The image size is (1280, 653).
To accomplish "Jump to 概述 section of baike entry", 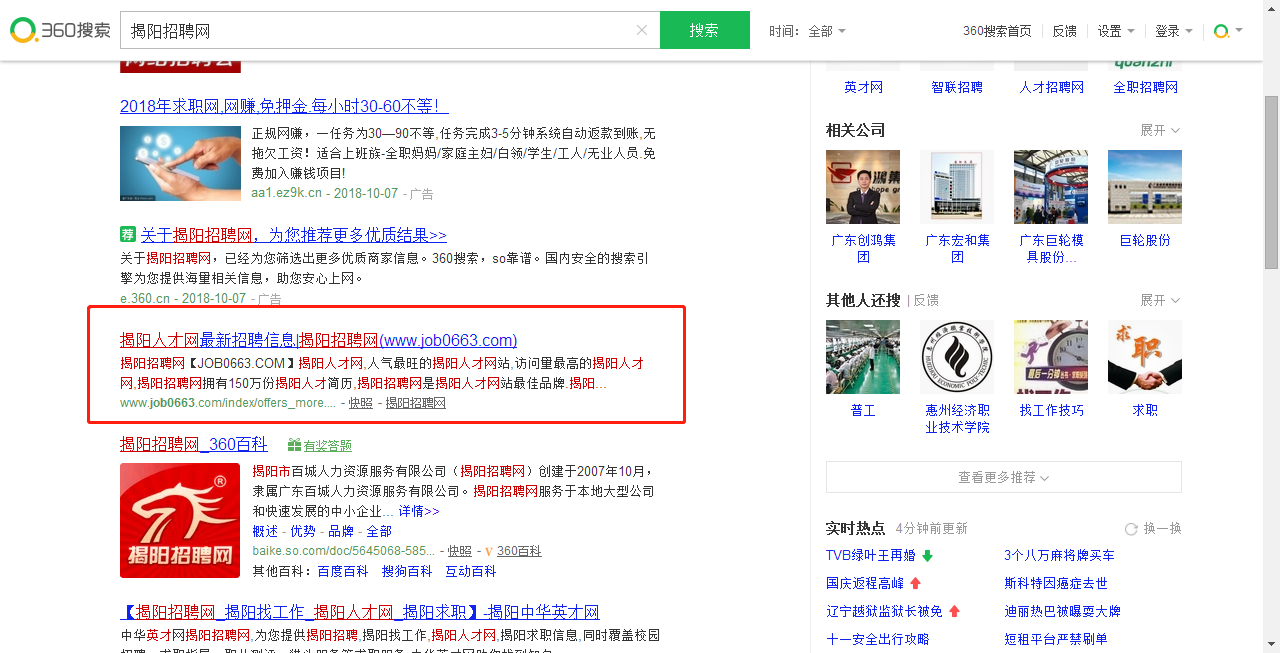I will 265,531.
